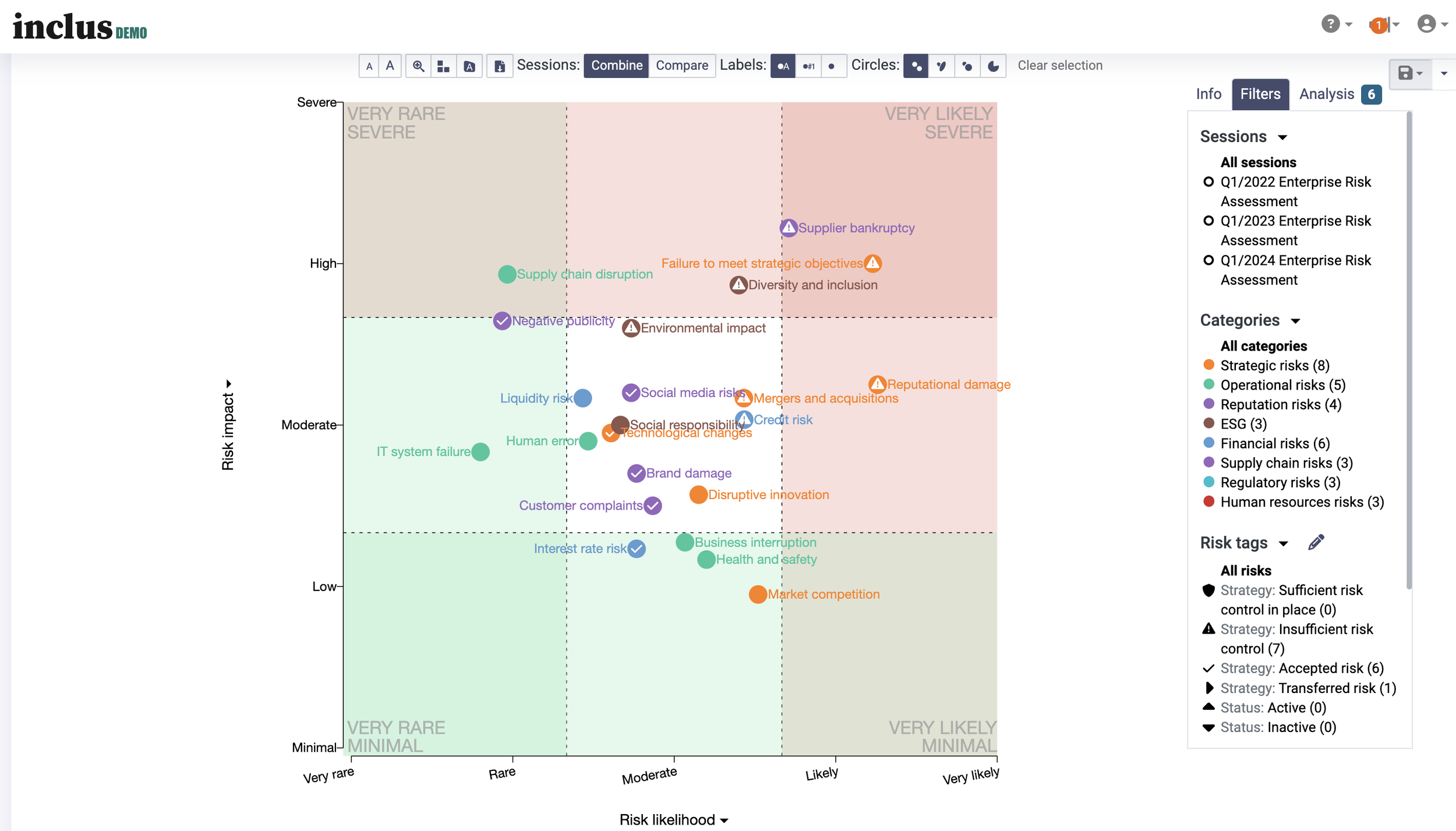Viewport: 1456px width, 831px height.
Task: Click the edit risk tags pencil icon
Action: (1316, 543)
